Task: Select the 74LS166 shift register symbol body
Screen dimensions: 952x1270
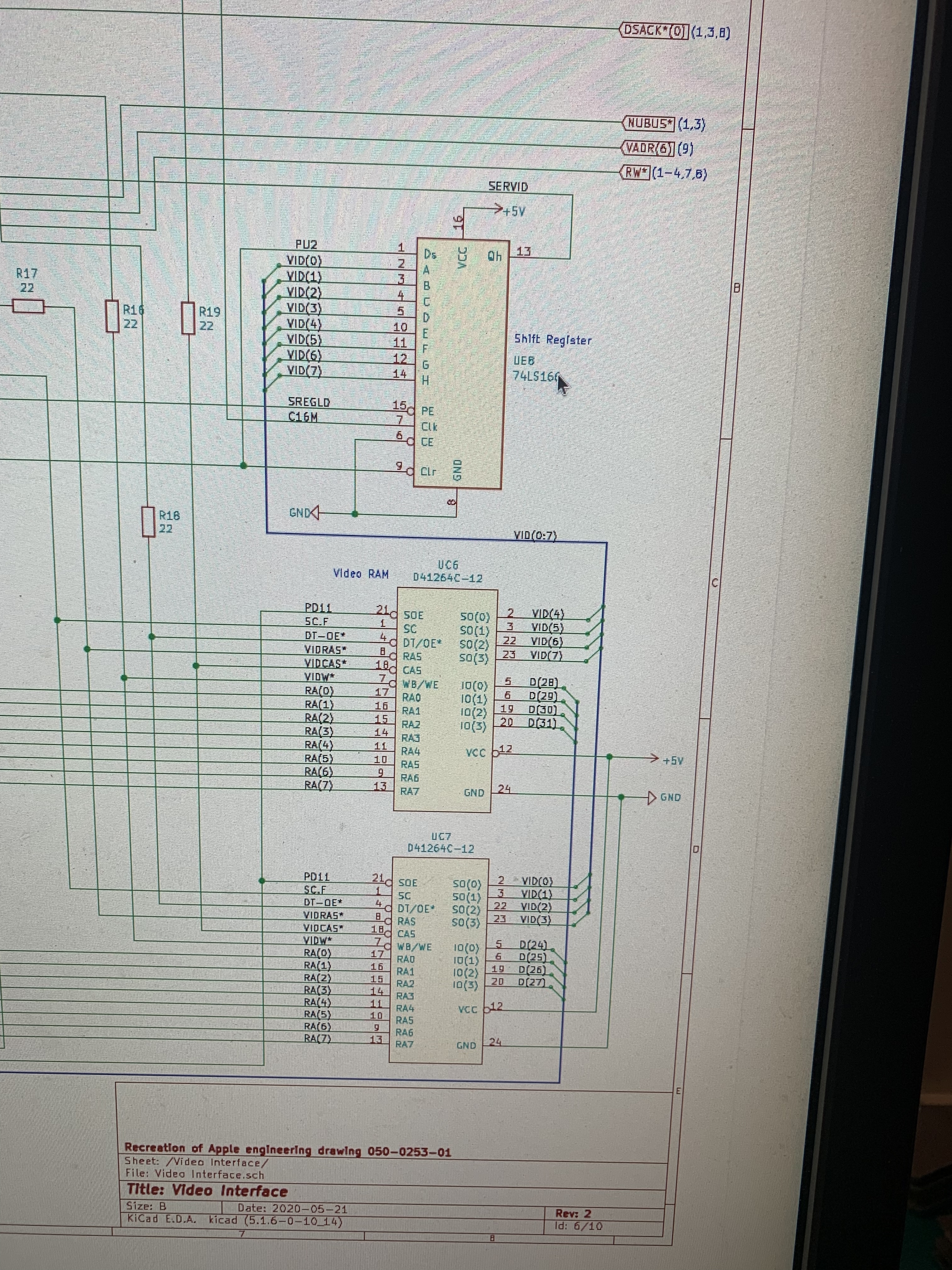Action: (462, 364)
